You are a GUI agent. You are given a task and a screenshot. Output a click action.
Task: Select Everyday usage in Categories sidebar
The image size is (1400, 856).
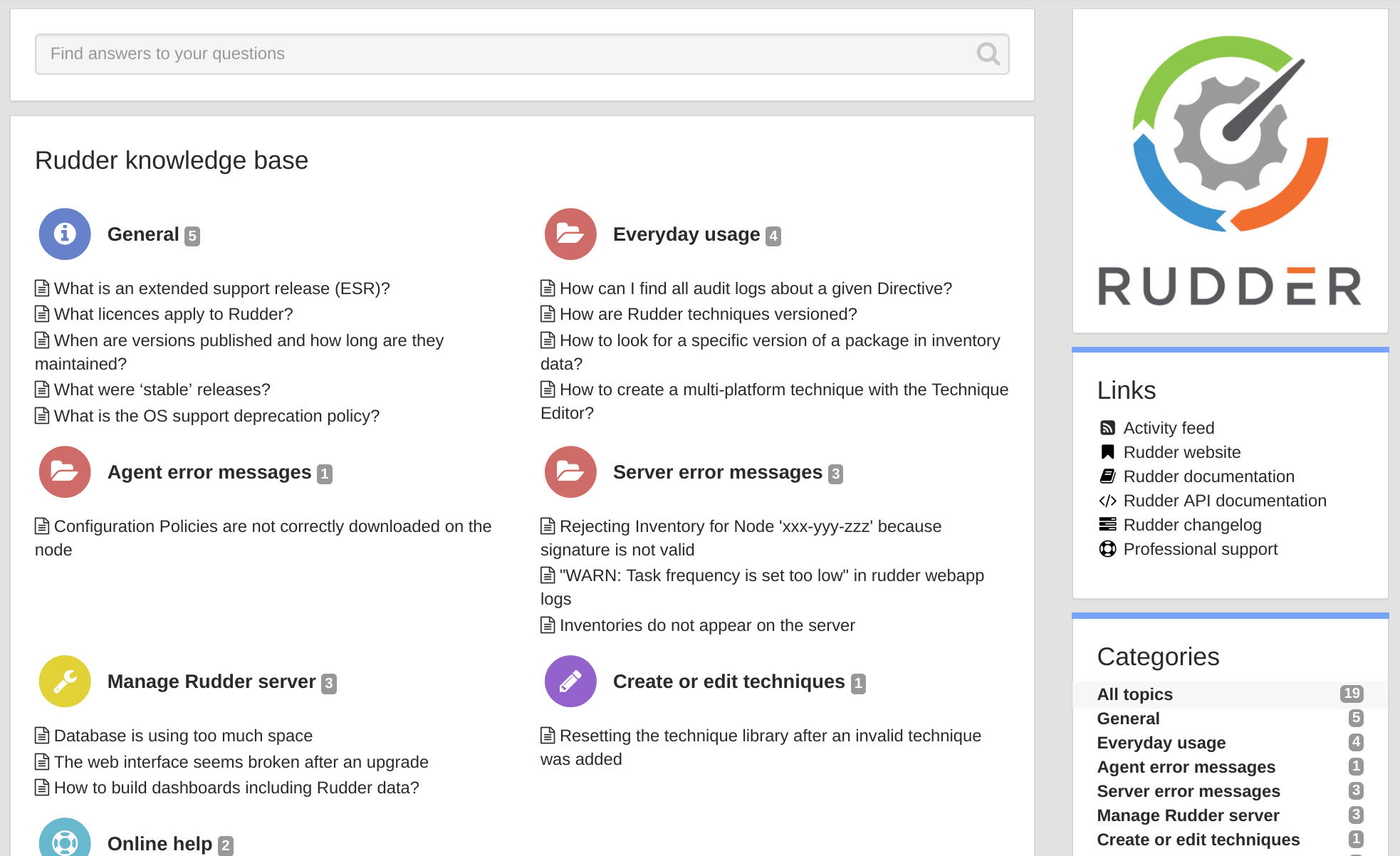coord(1161,743)
